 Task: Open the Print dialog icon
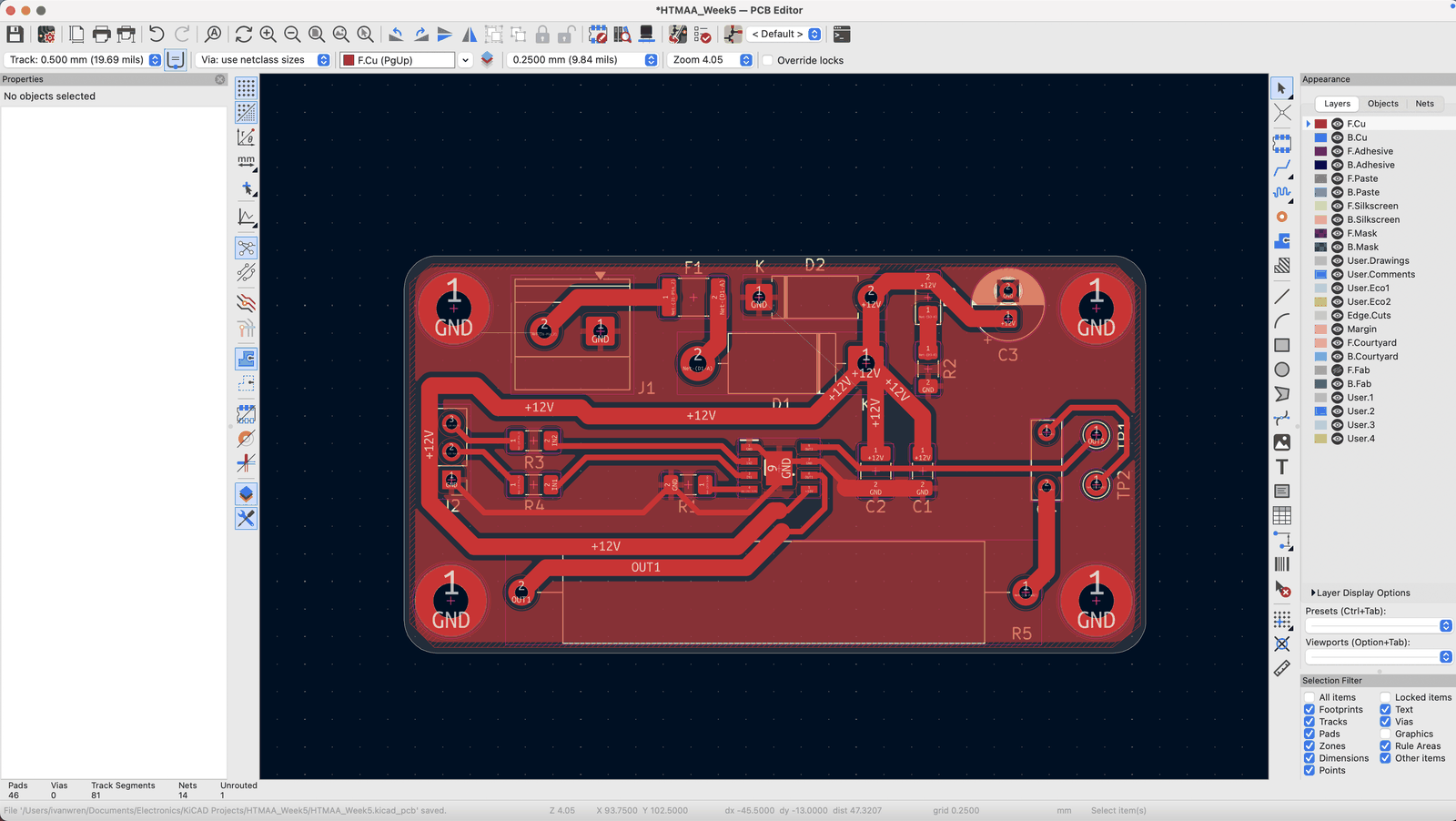tap(101, 35)
